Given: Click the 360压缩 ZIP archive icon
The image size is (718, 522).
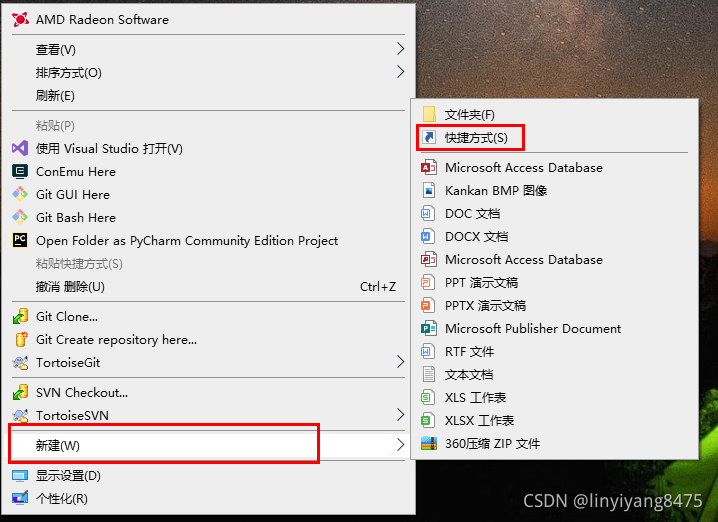Looking at the screenshot, I should pos(429,443).
